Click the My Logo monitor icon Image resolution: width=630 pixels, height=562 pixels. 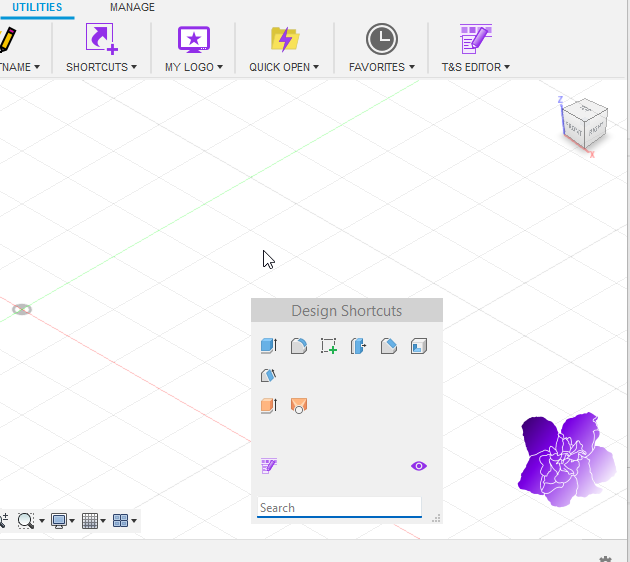(194, 39)
